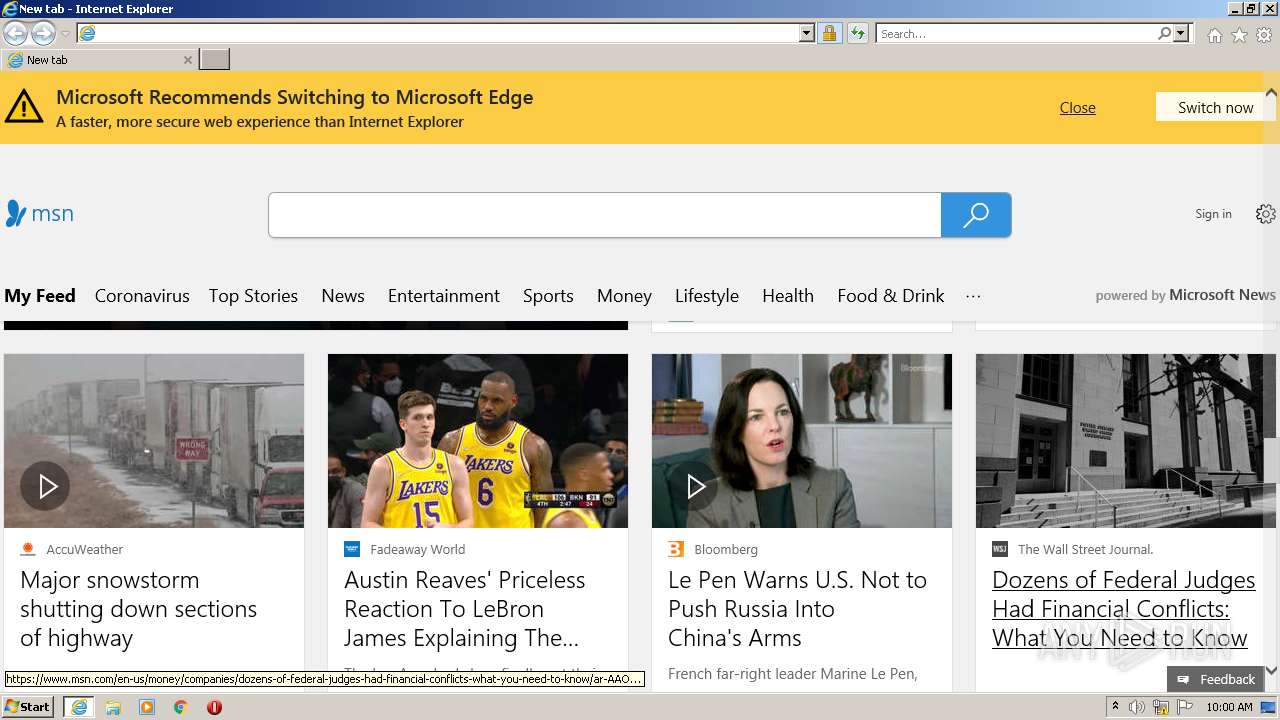Open the Health section
This screenshot has height=720, width=1280.
788,296
